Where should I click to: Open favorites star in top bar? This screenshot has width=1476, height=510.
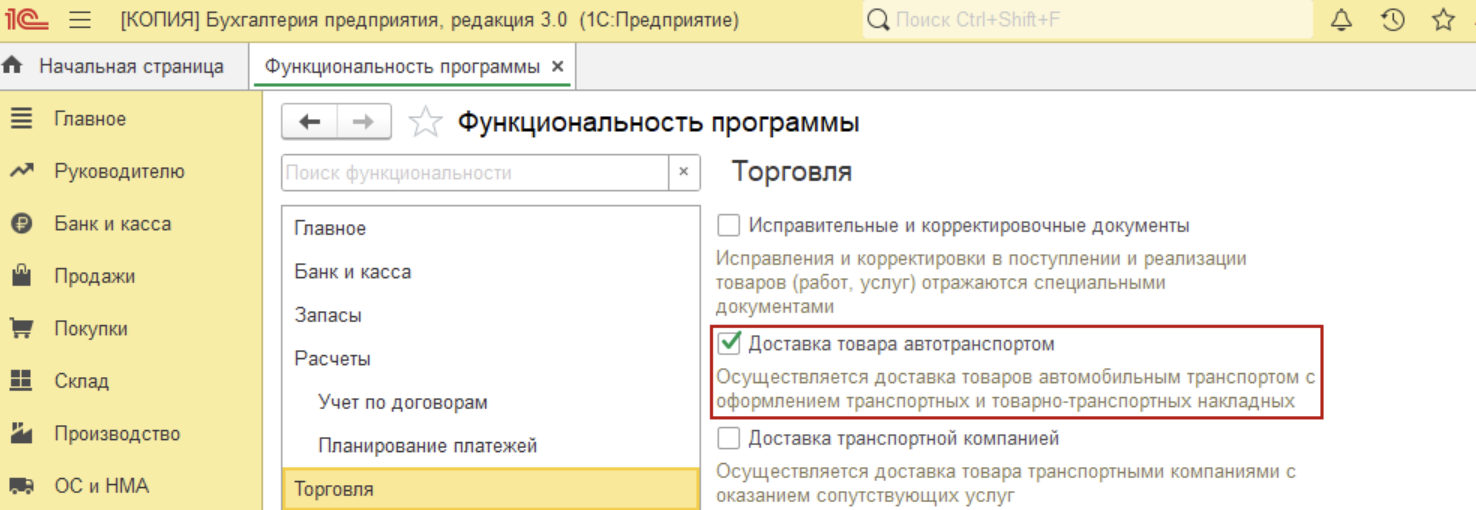click(1443, 20)
